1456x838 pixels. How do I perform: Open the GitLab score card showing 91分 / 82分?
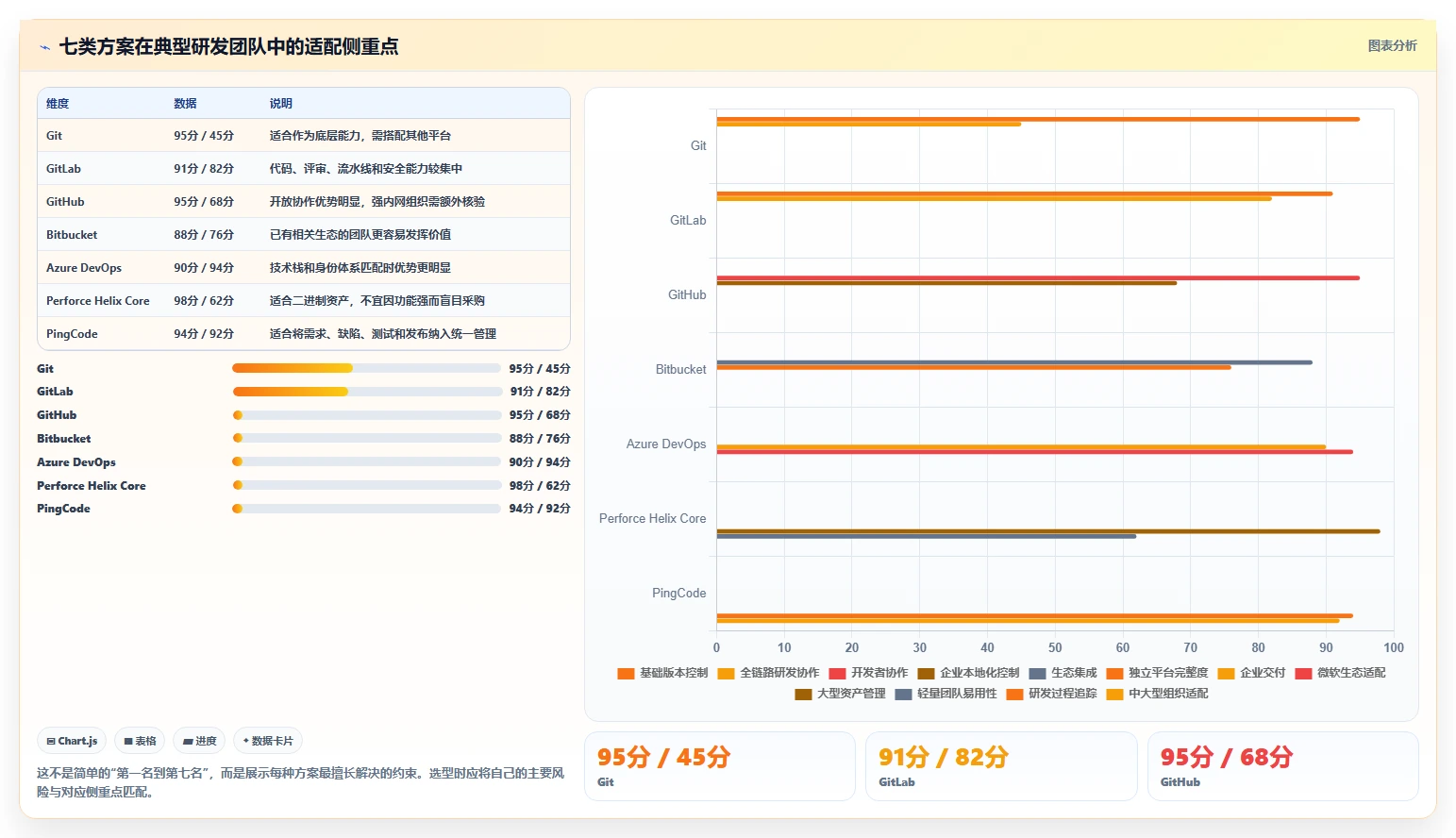coord(1001,766)
